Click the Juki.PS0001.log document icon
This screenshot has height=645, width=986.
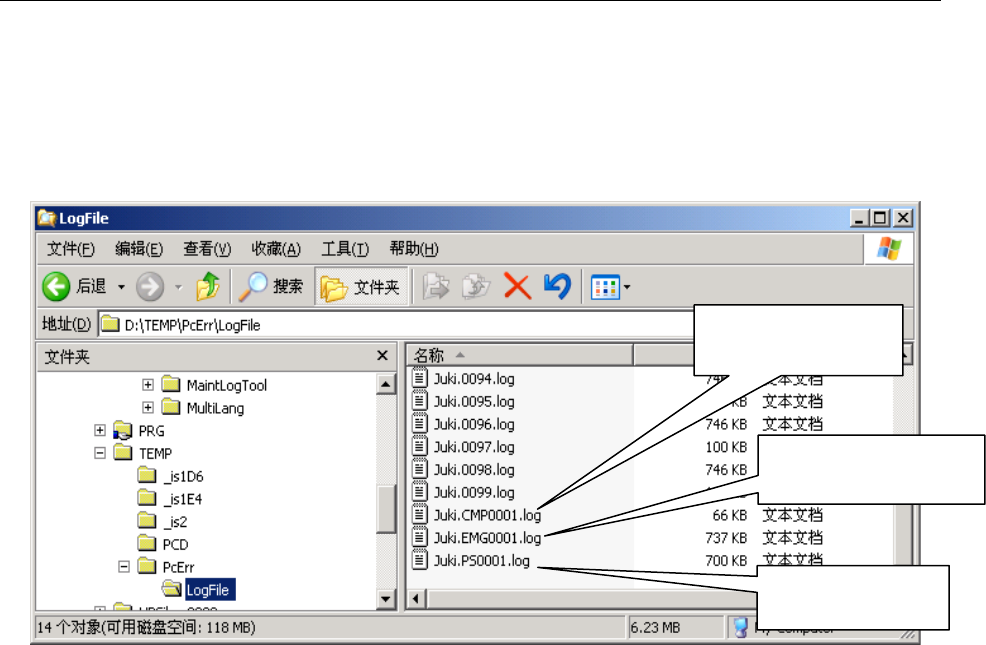(420, 559)
